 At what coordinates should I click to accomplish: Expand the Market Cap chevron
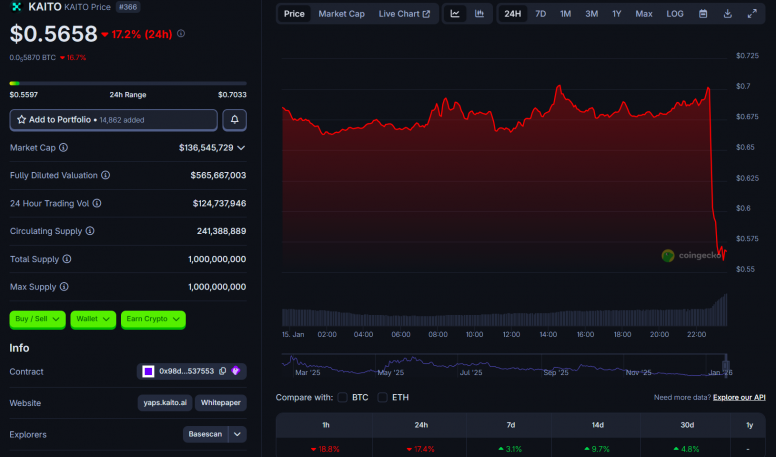[241, 148]
